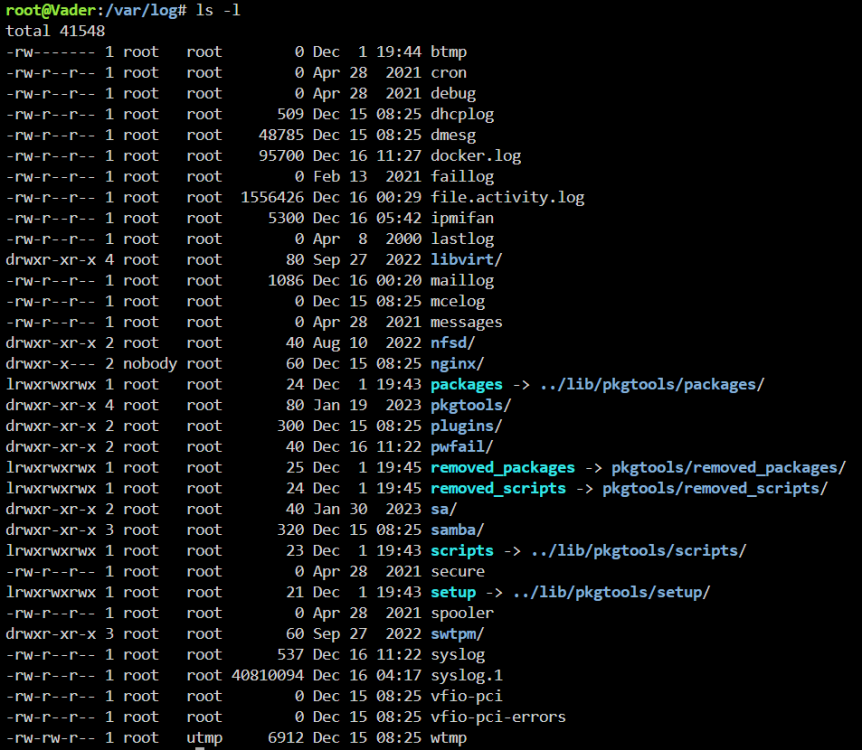Click the swtpm/ directory name
This screenshot has height=750, width=862.
click(457, 635)
